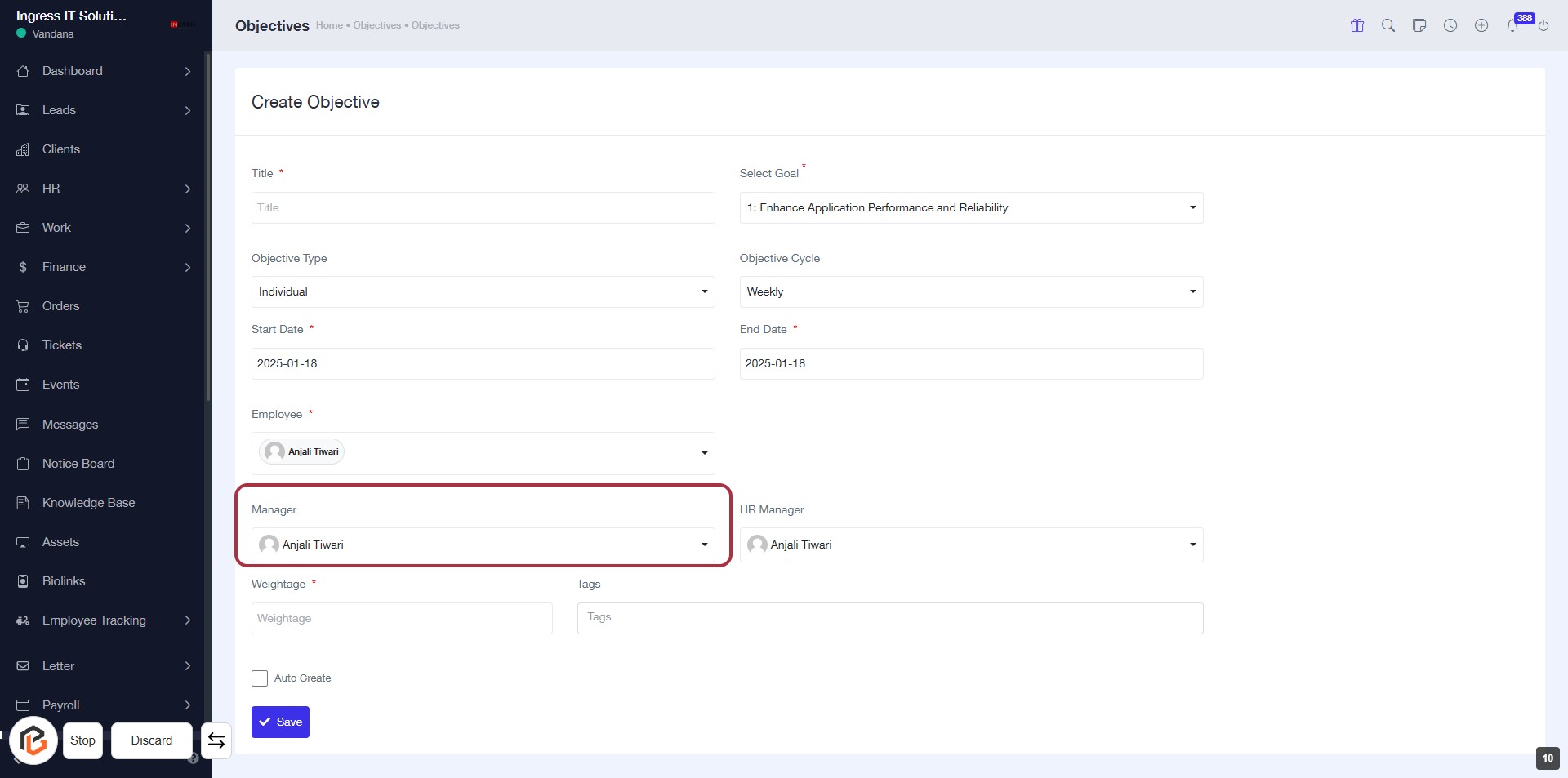Open the Objective Cycle dropdown
1568x778 pixels.
[x=970, y=292]
